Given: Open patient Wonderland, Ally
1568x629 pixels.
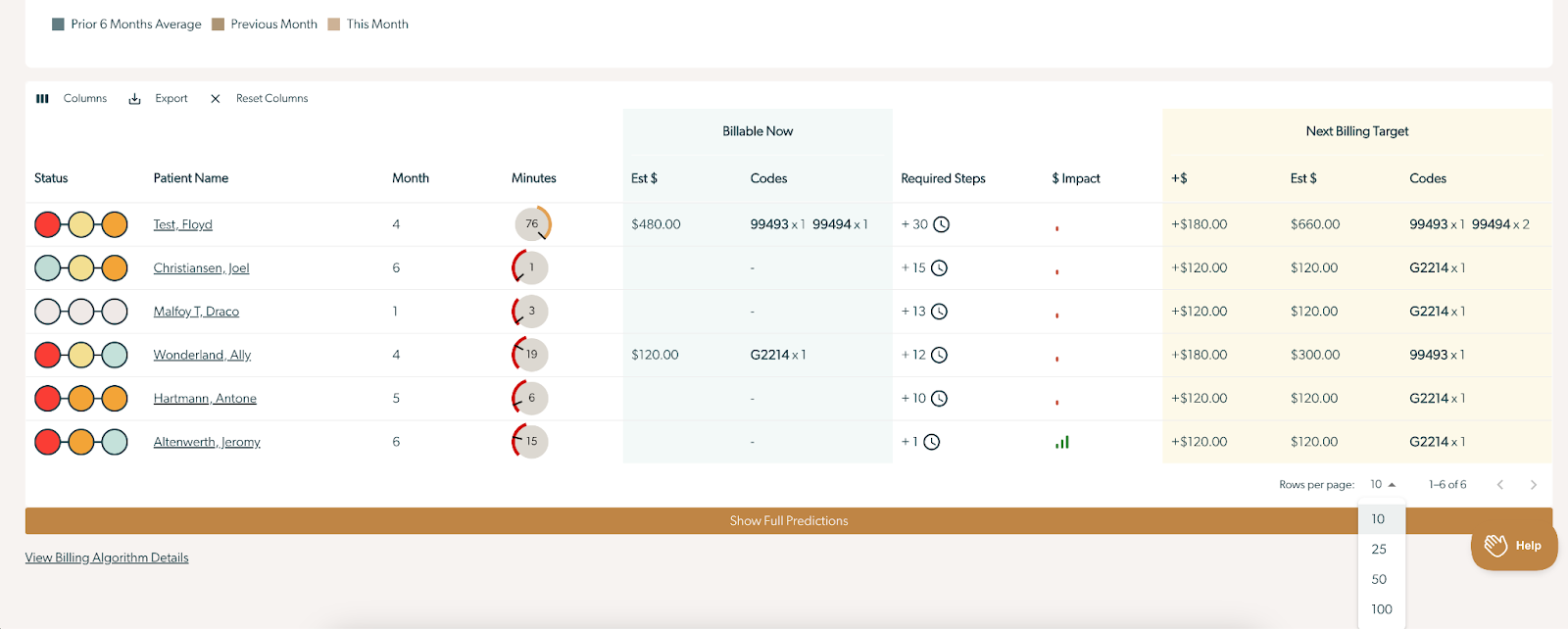Looking at the screenshot, I should point(202,355).
